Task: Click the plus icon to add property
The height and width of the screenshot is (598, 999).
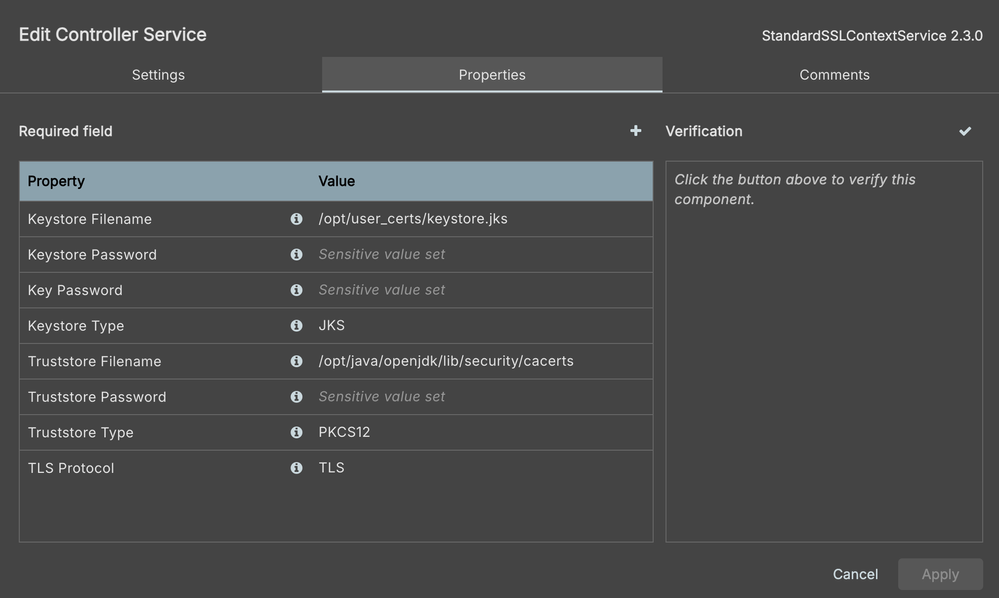Action: [635, 131]
